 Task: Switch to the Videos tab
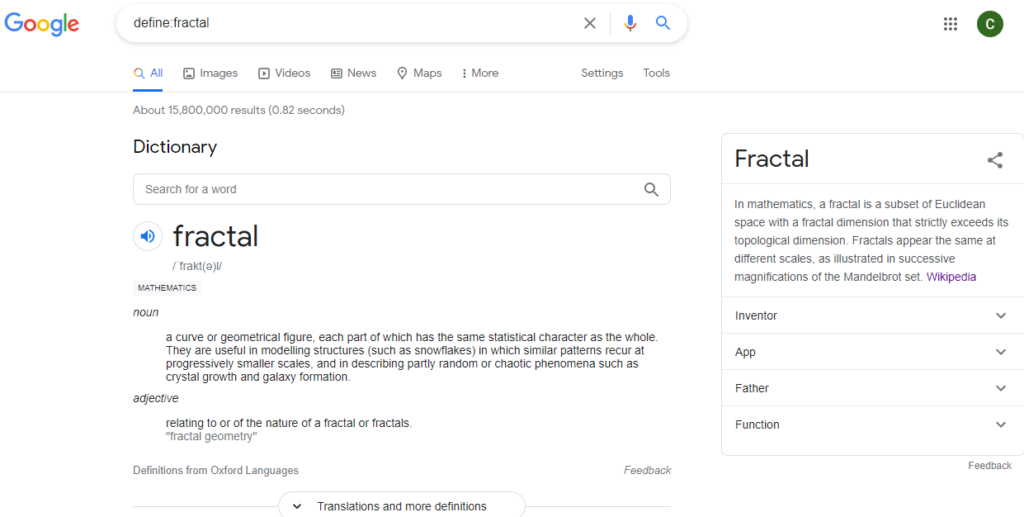pyautogui.click(x=284, y=73)
